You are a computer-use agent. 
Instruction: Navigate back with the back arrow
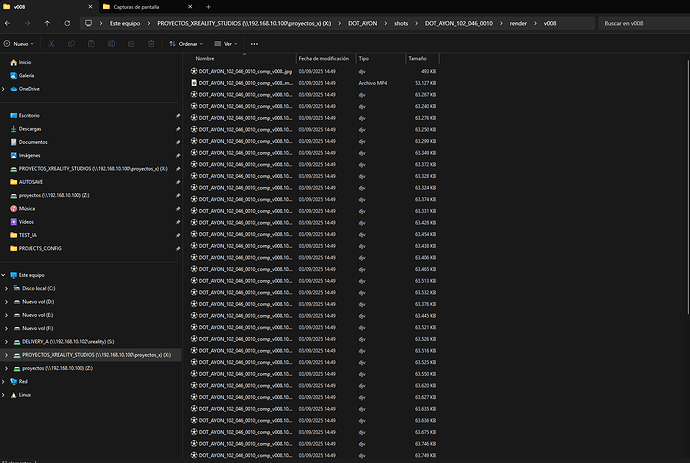9,22
